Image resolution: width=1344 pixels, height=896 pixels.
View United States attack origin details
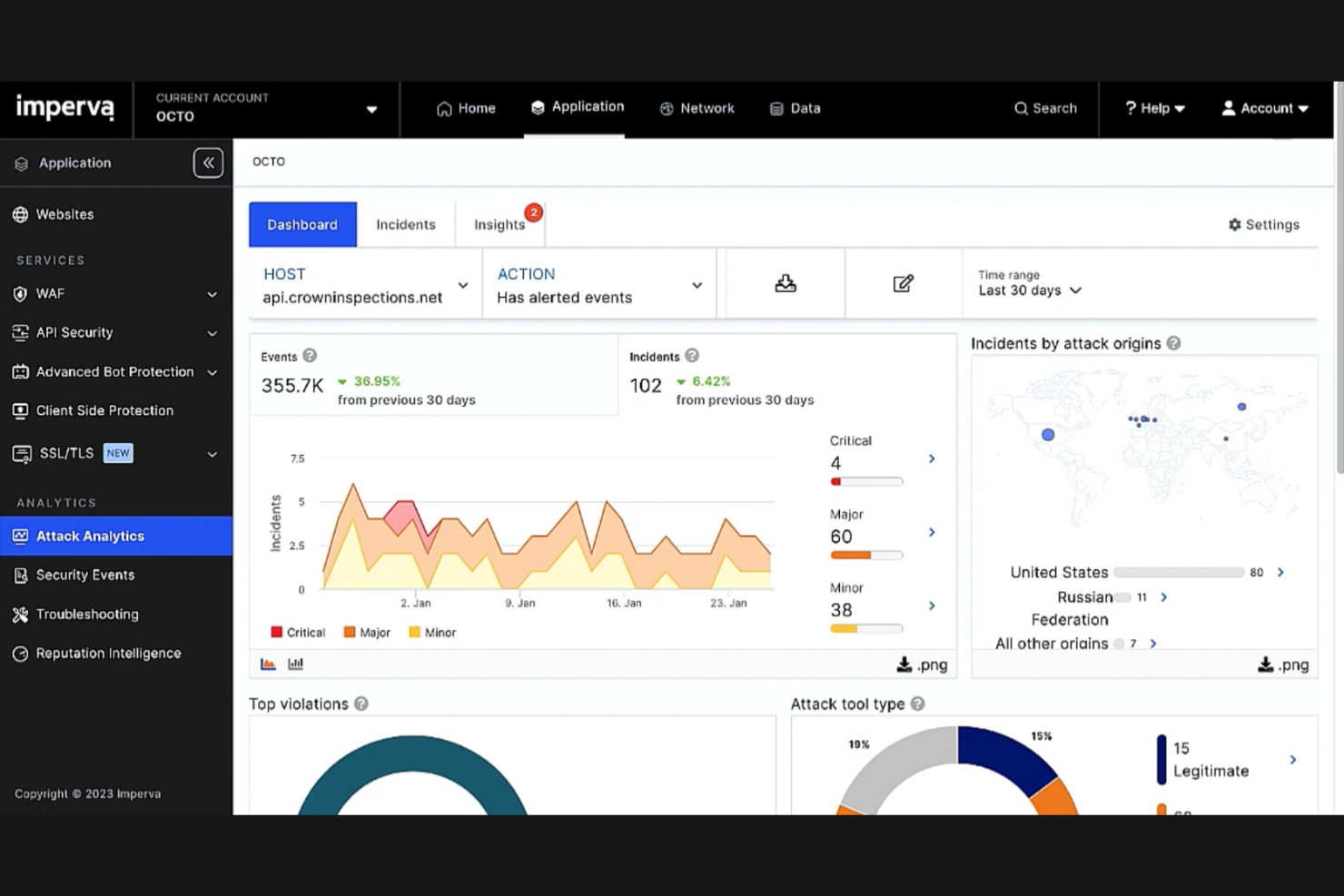coord(1280,572)
